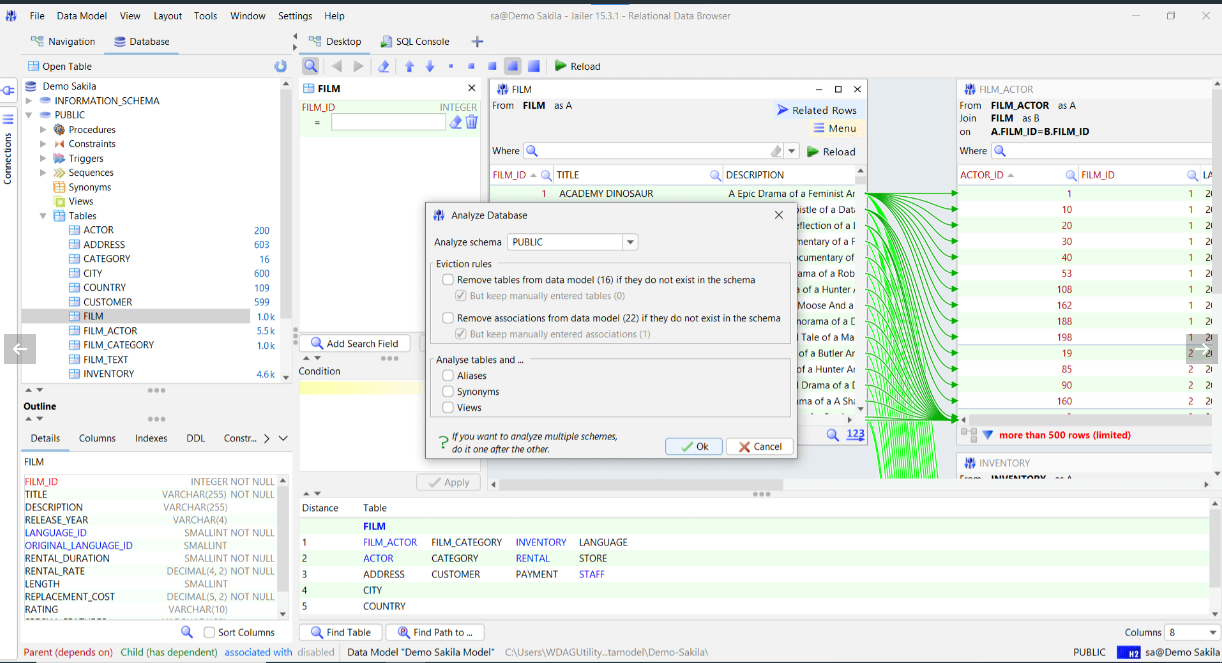Image resolution: width=1222 pixels, height=663 pixels.
Task: Open the Analyze schema PUBLIC dropdown
Action: click(629, 242)
